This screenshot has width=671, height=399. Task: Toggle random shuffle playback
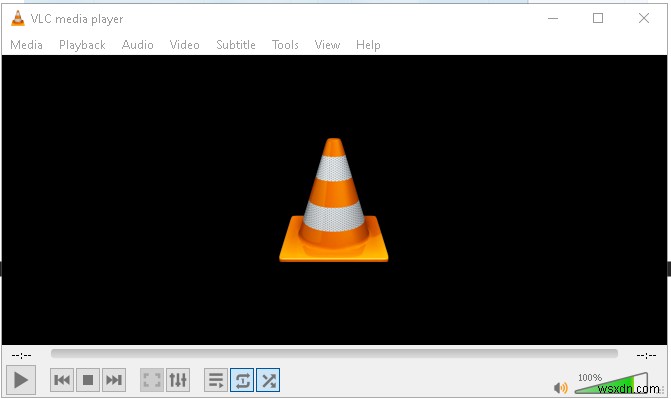pyautogui.click(x=268, y=380)
